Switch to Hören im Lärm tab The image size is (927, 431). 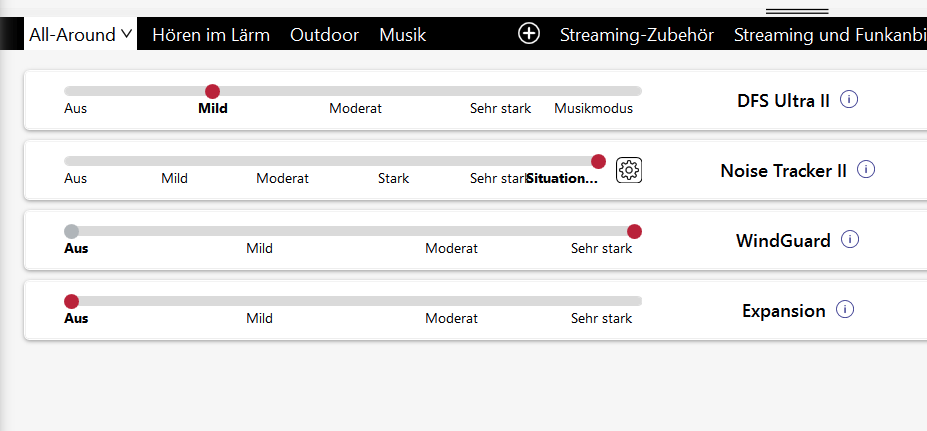point(211,35)
